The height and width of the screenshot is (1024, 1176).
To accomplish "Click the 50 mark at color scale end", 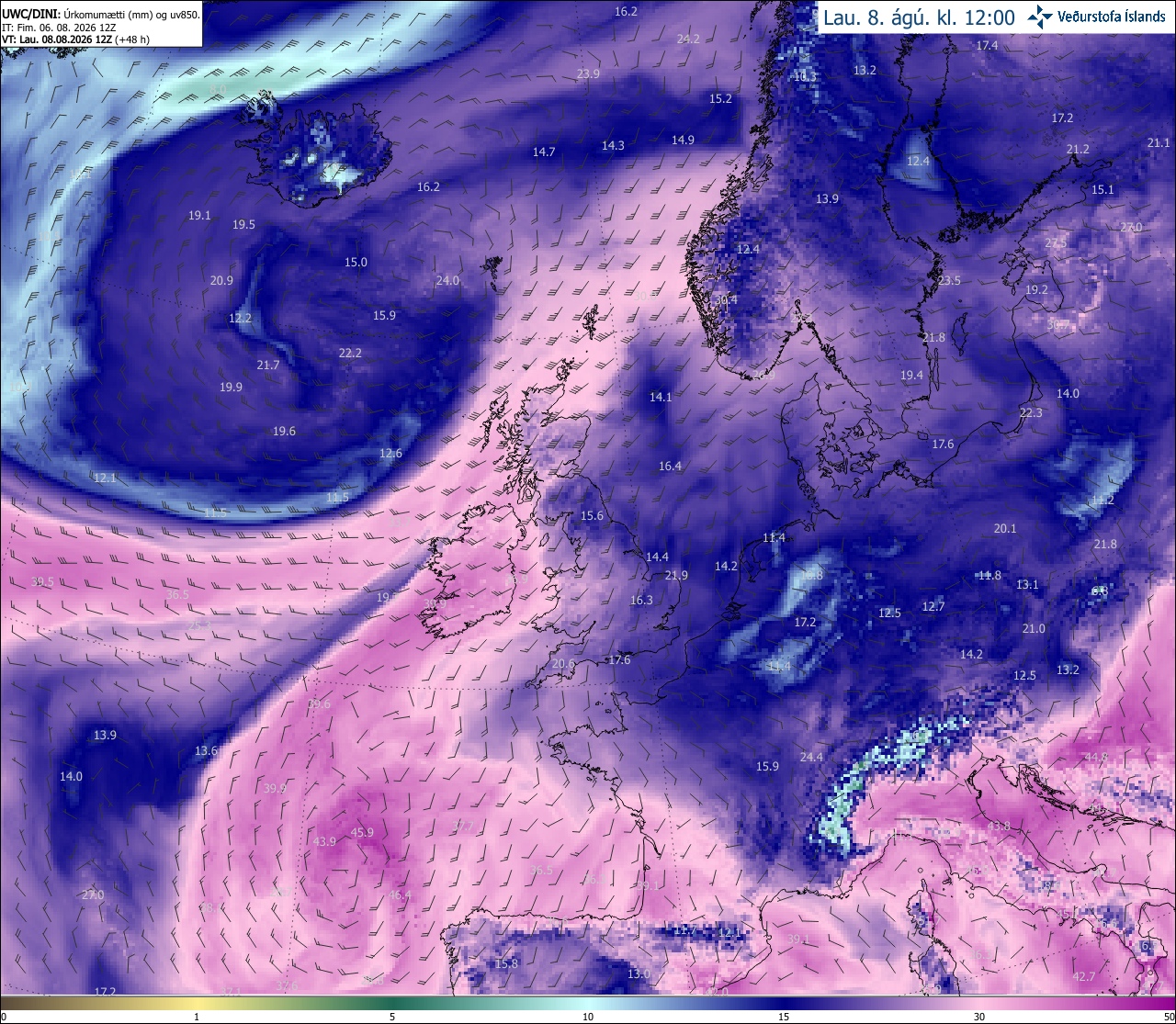I will 1168,1017.
